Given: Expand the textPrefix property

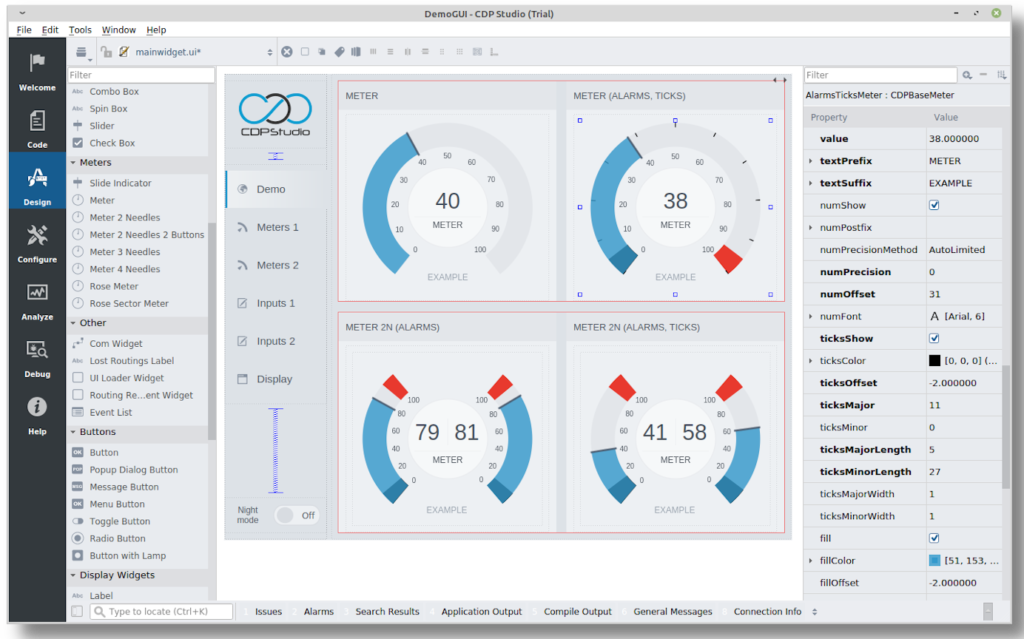Looking at the screenshot, I should tap(811, 161).
